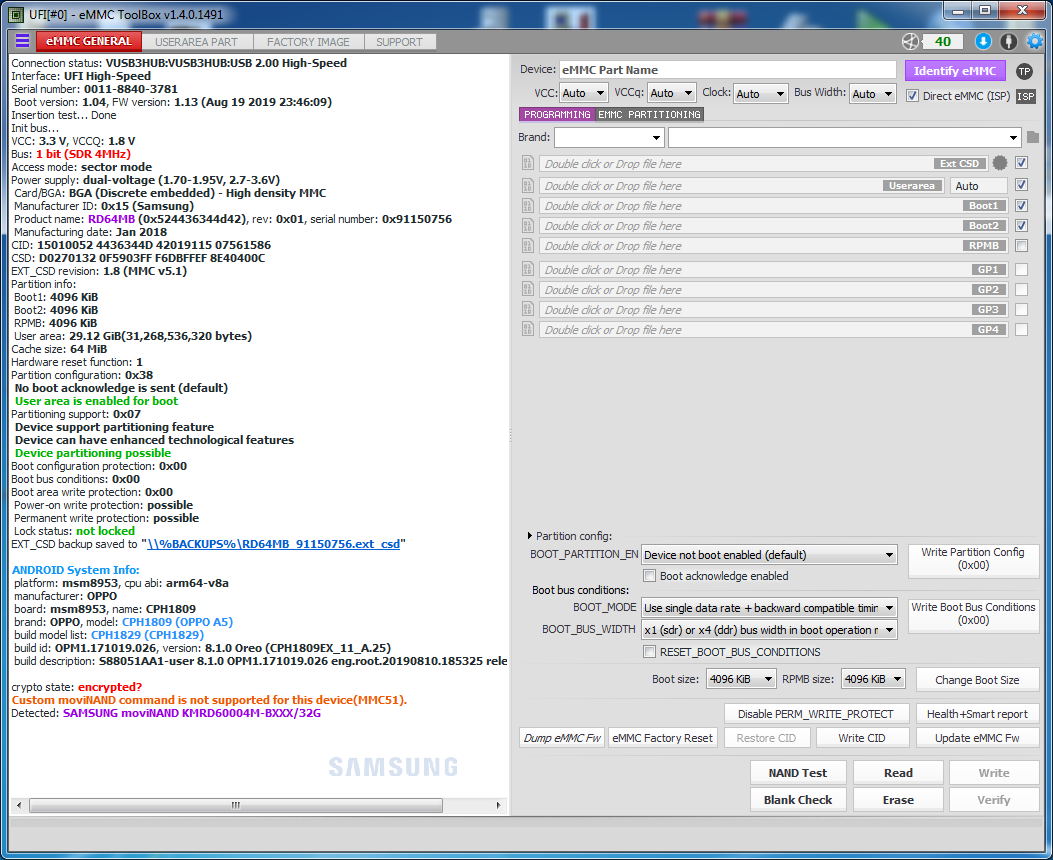Click the log horizontal scrollbar thumb
The height and width of the screenshot is (860, 1053).
click(x=236, y=805)
